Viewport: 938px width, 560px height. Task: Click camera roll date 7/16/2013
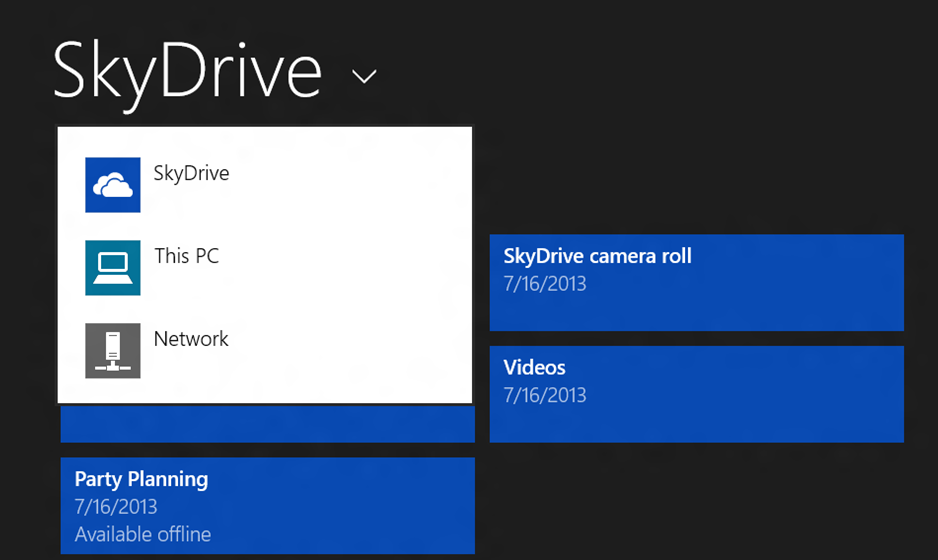pyautogui.click(x=545, y=284)
